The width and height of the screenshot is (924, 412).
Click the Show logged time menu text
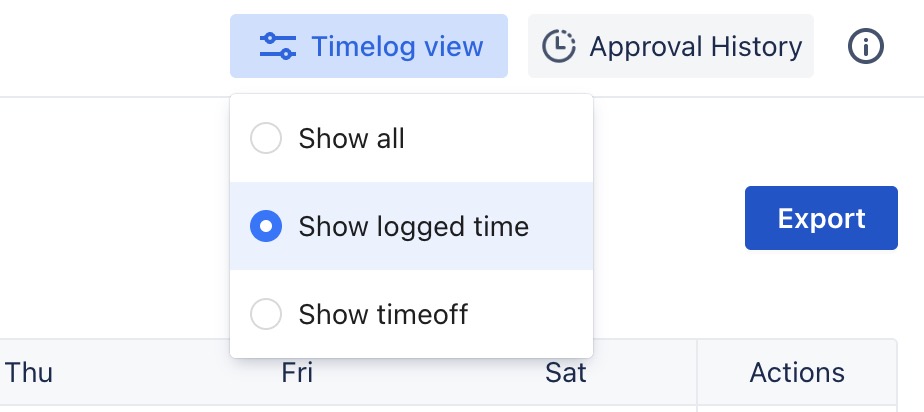pos(413,227)
